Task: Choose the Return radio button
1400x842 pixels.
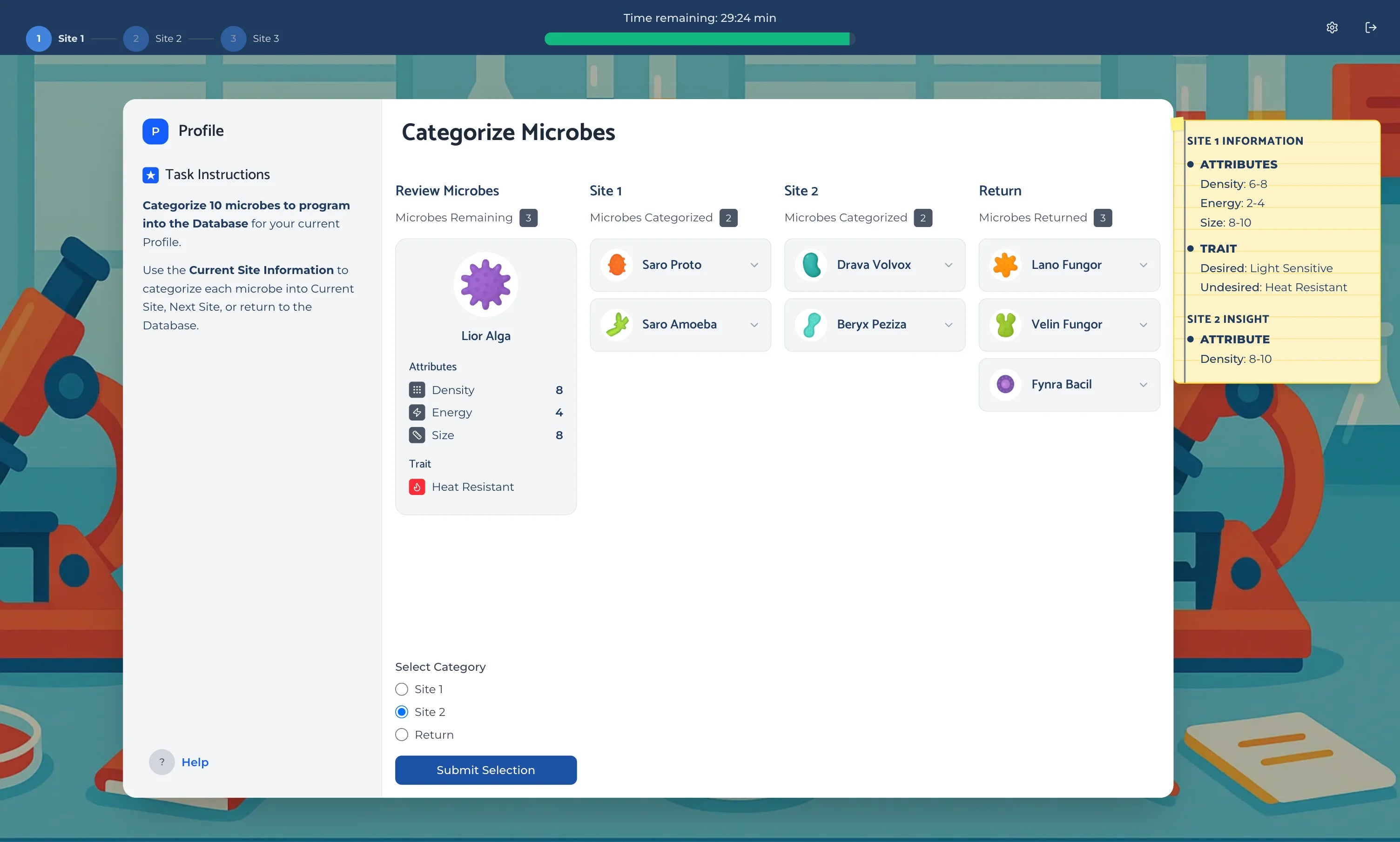Action: [402, 735]
